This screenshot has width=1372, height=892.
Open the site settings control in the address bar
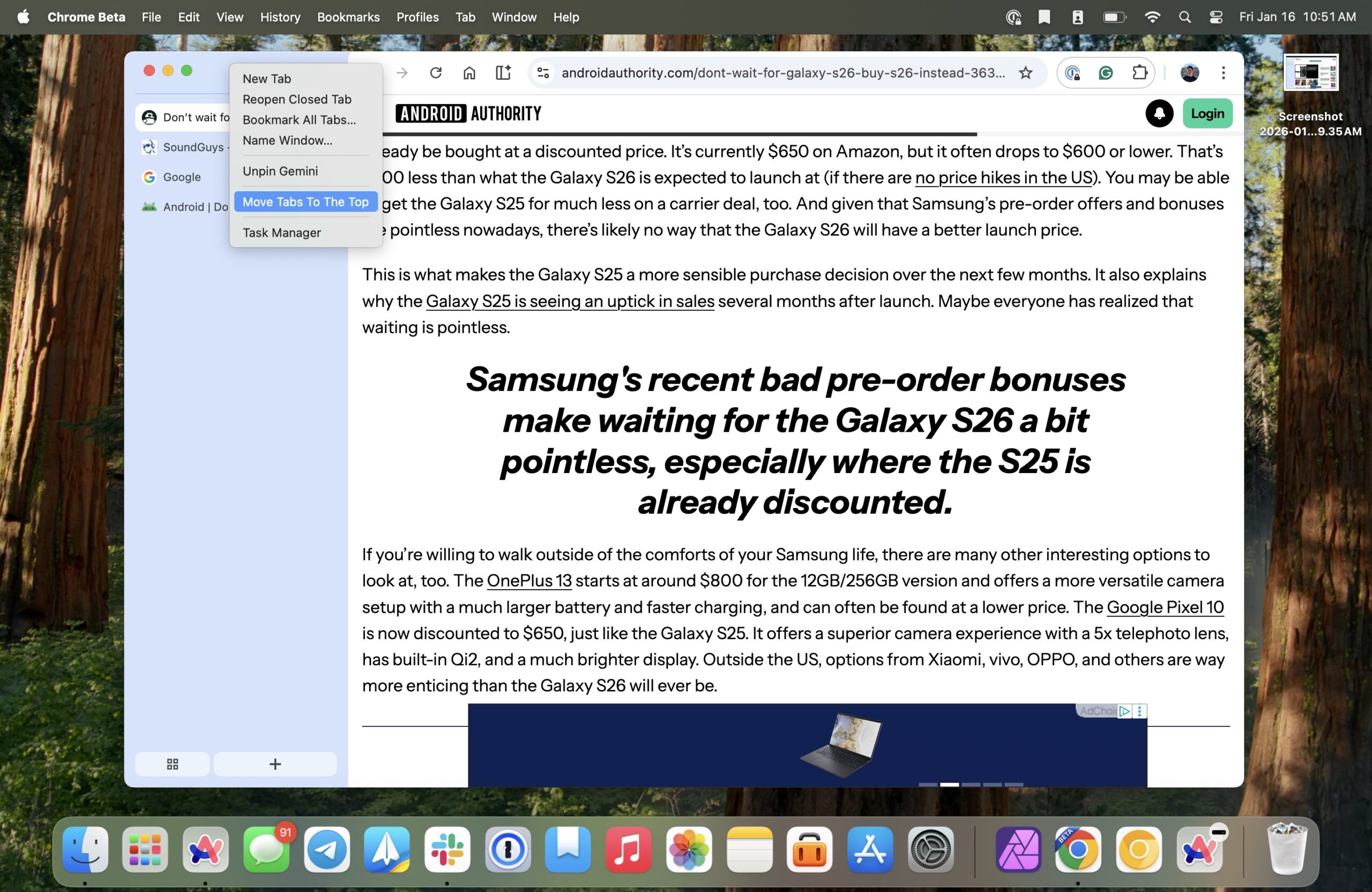click(x=542, y=73)
